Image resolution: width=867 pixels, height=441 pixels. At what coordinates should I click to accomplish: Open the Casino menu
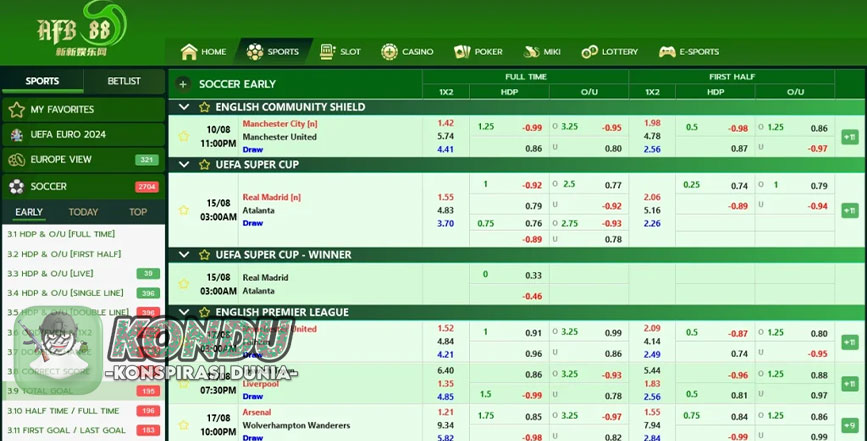point(407,51)
